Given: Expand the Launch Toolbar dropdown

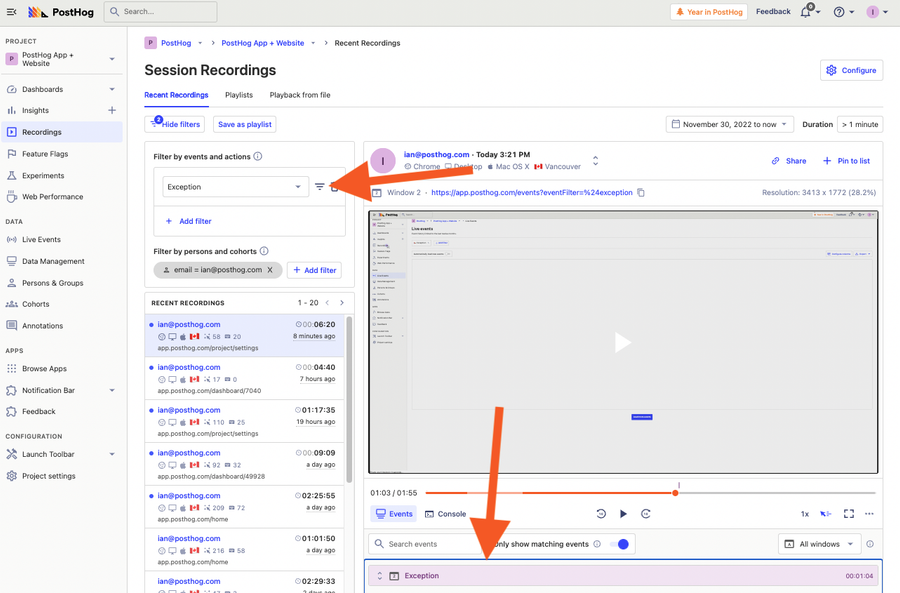Looking at the screenshot, I should click(112, 454).
